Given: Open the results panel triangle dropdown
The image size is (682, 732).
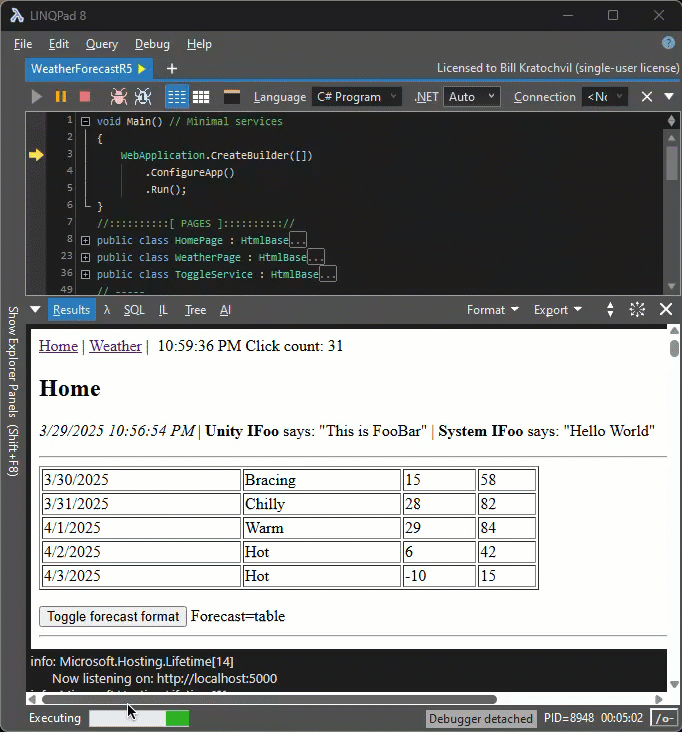Looking at the screenshot, I should 35,309.
